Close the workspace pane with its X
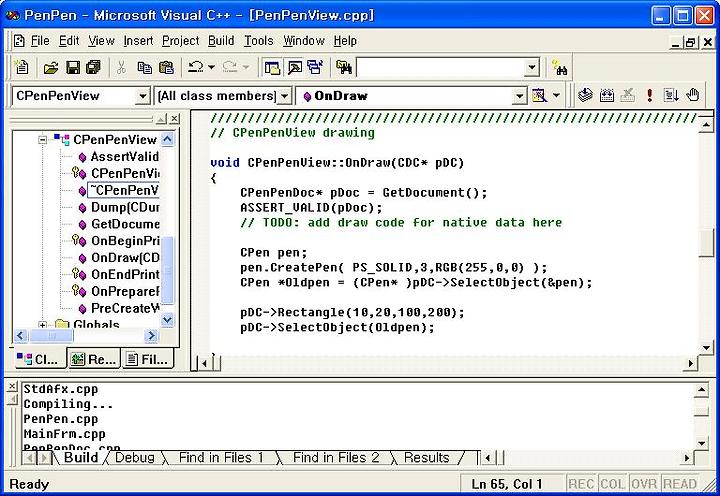Viewport: 720px width, 496px height. [x=174, y=119]
